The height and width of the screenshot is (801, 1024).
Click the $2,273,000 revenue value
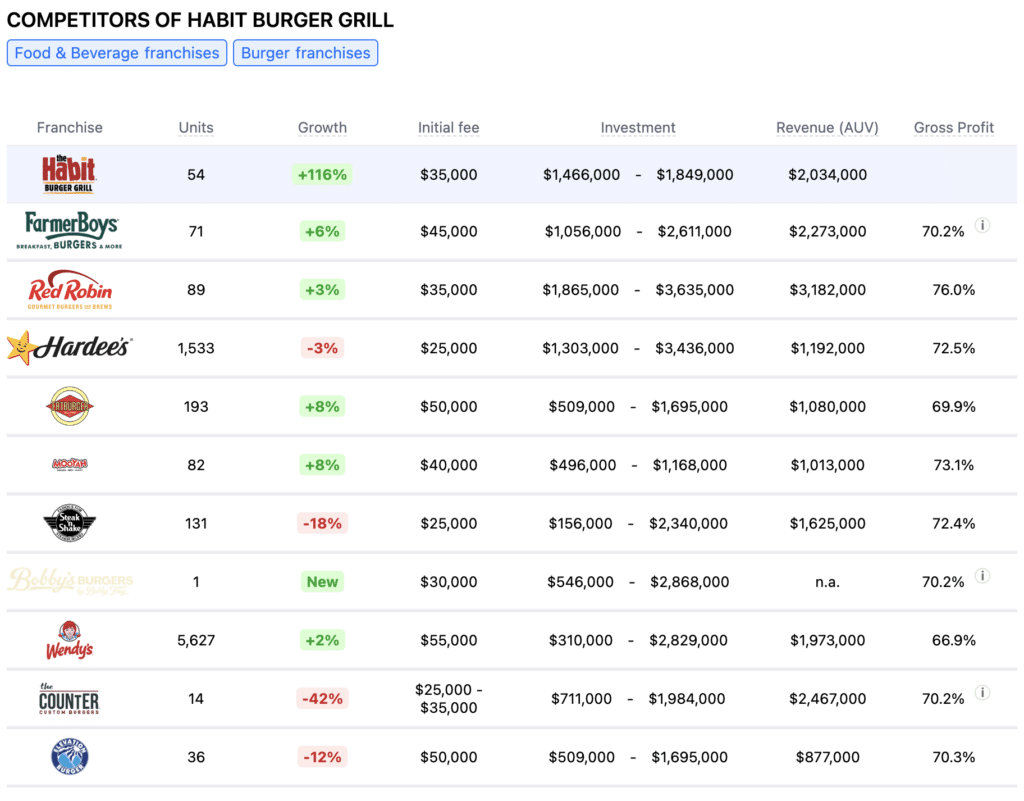(827, 231)
